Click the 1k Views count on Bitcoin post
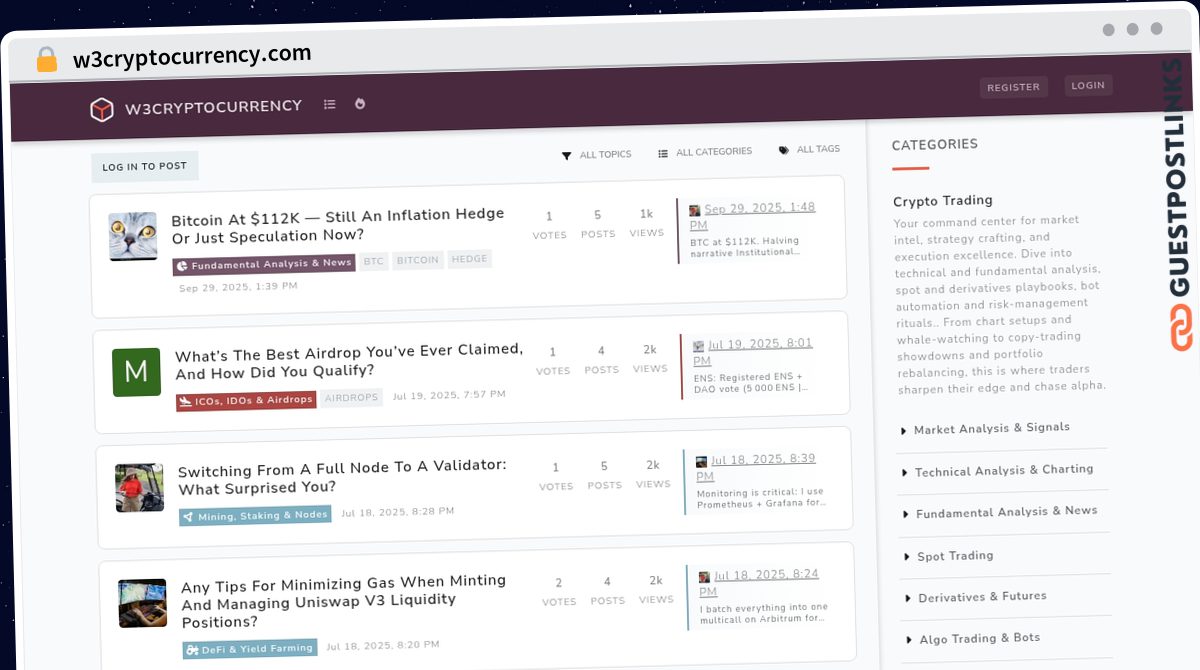This screenshot has width=1200, height=670. click(x=646, y=222)
